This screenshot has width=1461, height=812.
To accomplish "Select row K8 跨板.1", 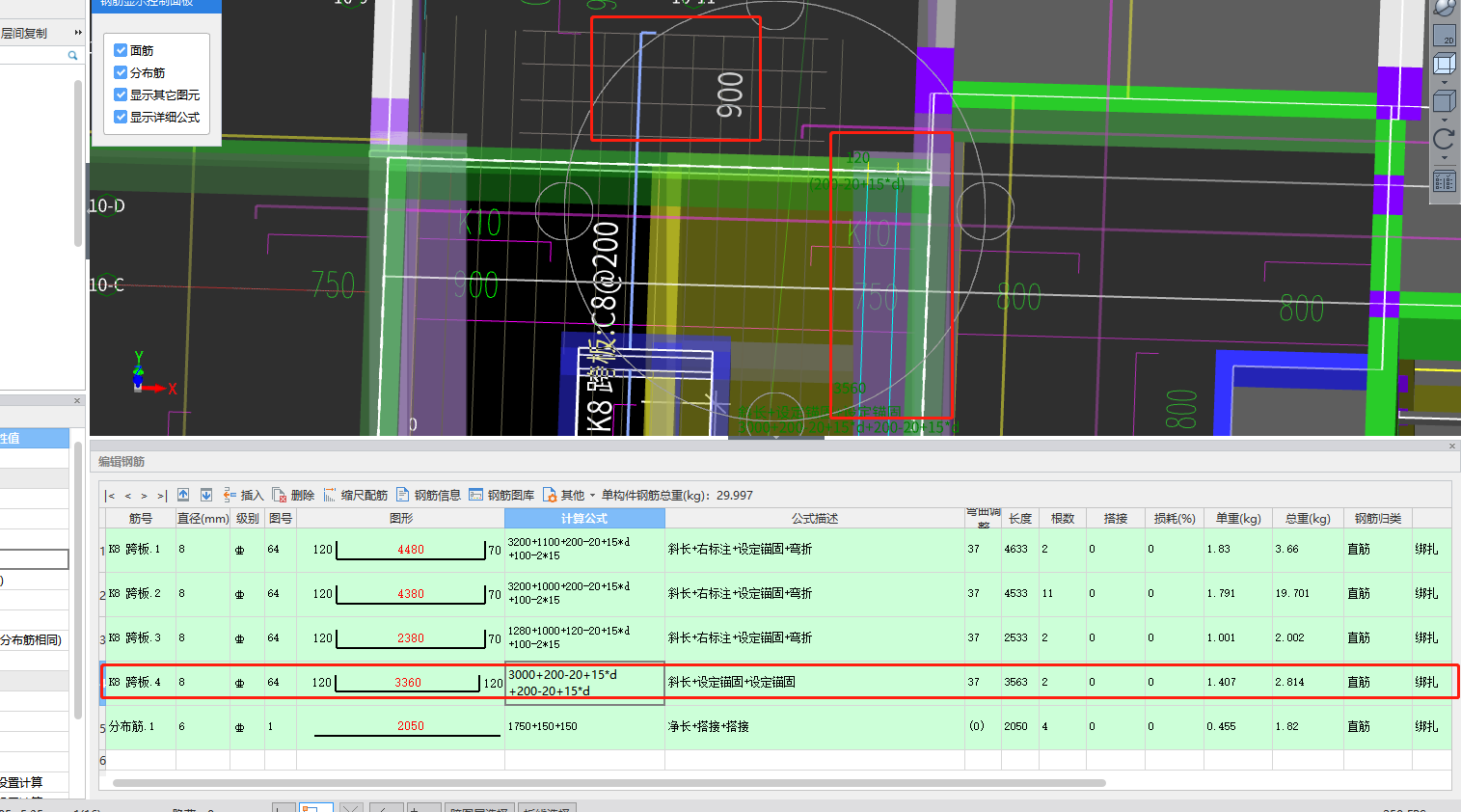I will pyautogui.click(x=776, y=549).
